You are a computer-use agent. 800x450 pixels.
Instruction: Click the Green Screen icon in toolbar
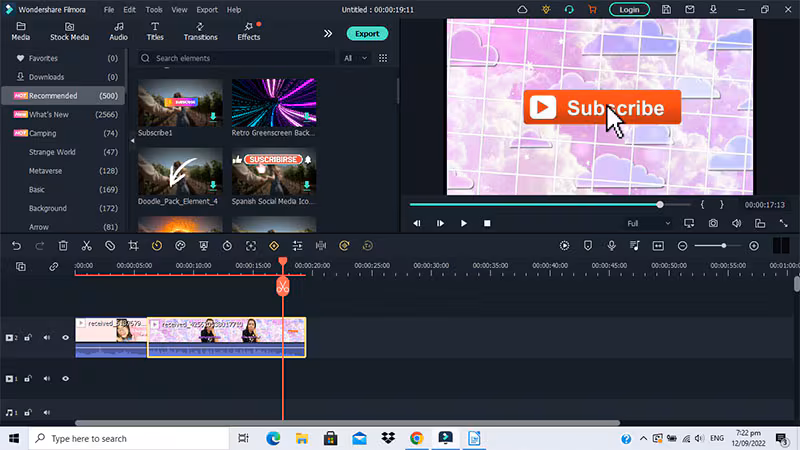pos(204,246)
